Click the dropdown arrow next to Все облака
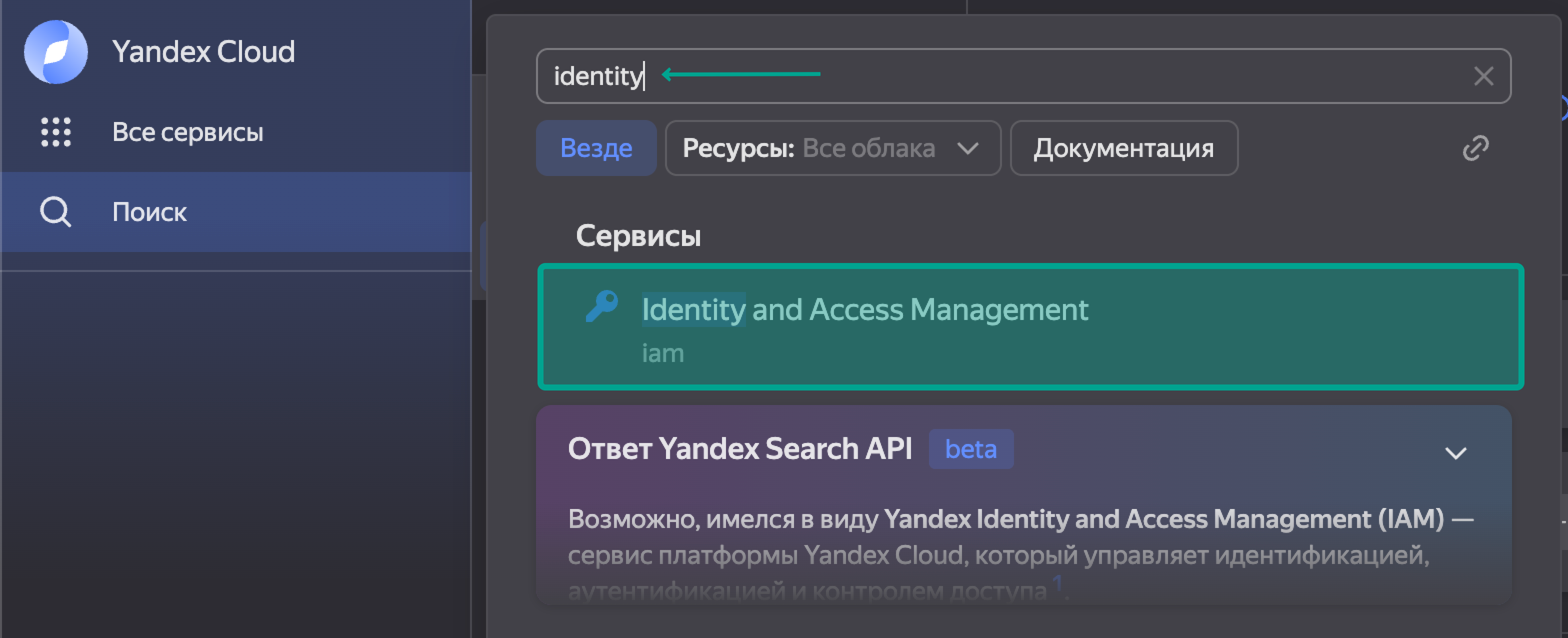Viewport: 1568px width, 638px height. tap(967, 148)
